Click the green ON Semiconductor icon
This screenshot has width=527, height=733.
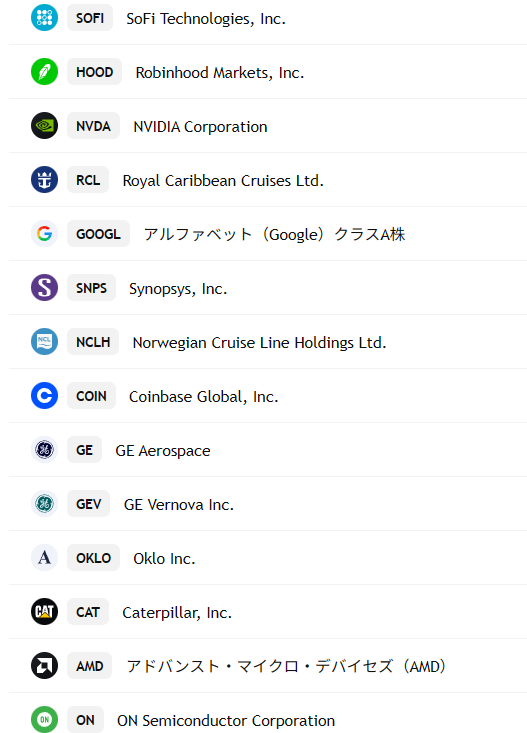tap(44, 719)
